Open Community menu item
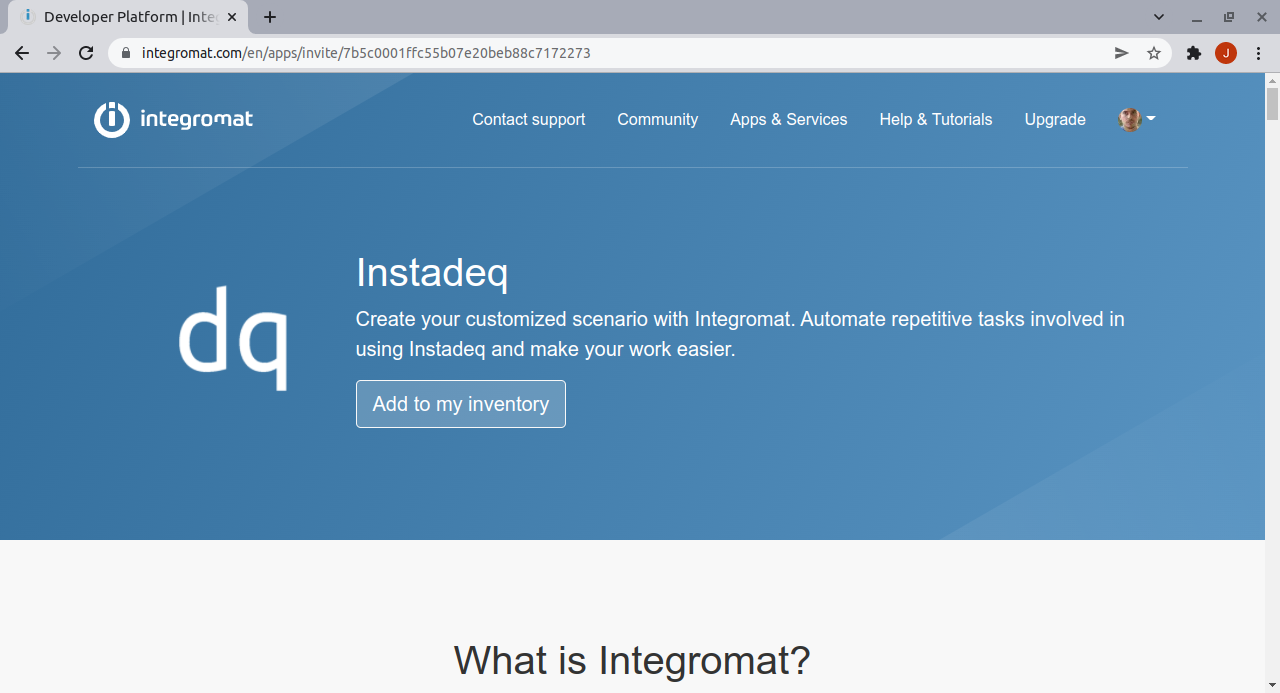Image resolution: width=1280 pixels, height=693 pixels. pyautogui.click(x=658, y=119)
